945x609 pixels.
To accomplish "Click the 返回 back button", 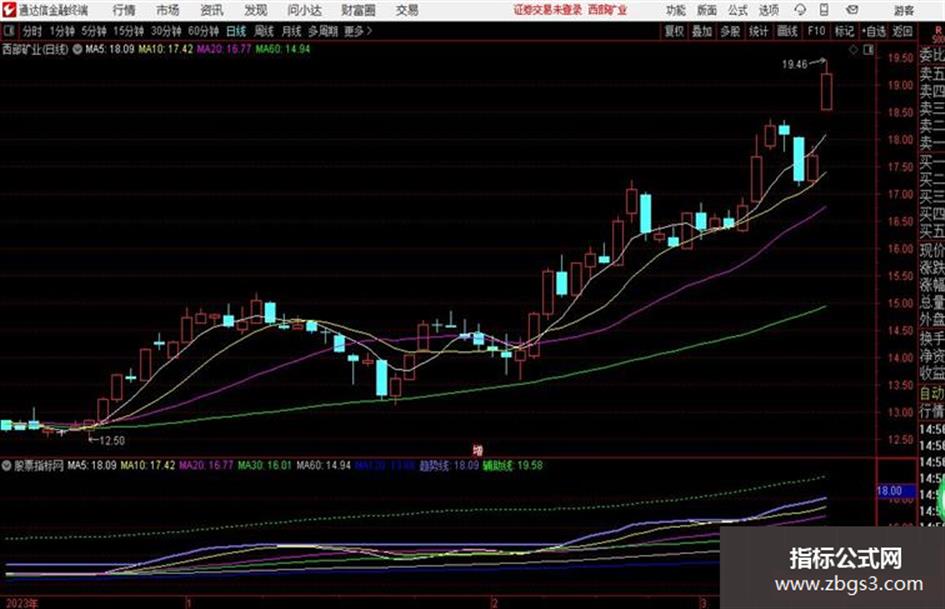I will [902, 31].
